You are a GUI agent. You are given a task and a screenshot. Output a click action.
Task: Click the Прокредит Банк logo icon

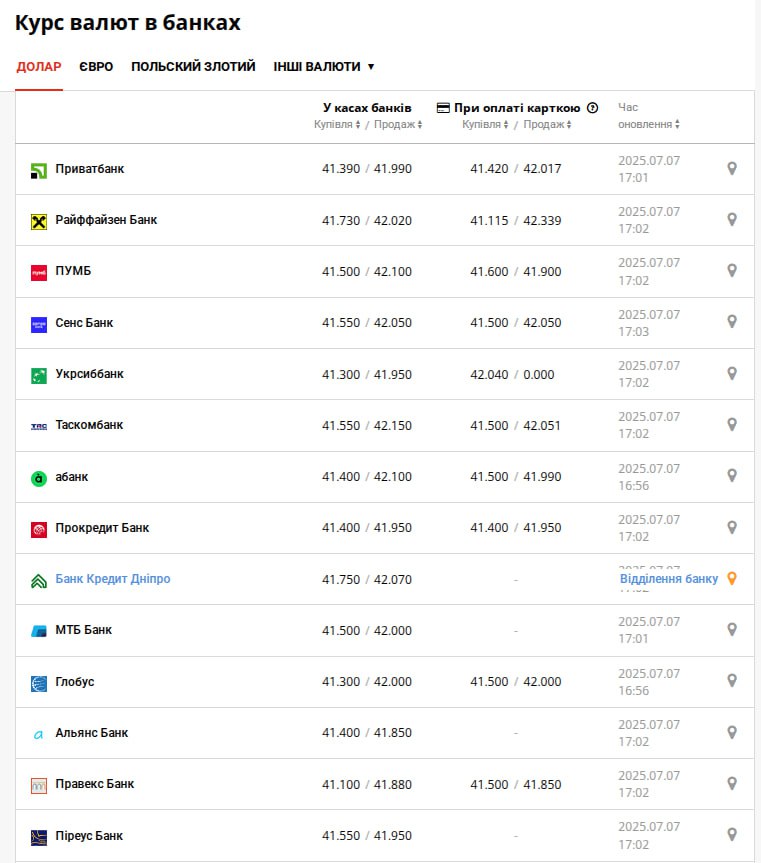39,530
